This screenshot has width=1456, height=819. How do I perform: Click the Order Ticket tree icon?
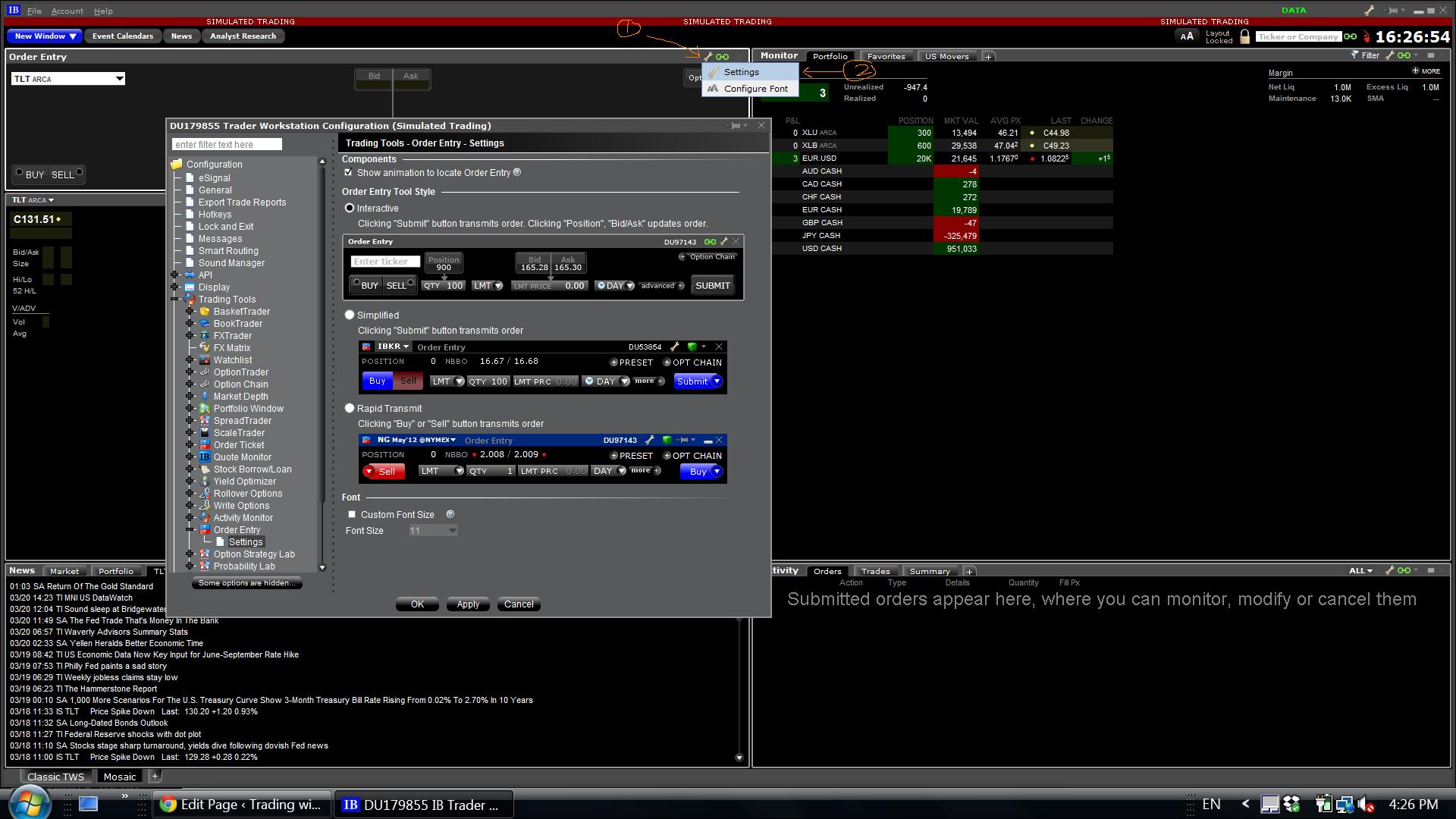(204, 445)
